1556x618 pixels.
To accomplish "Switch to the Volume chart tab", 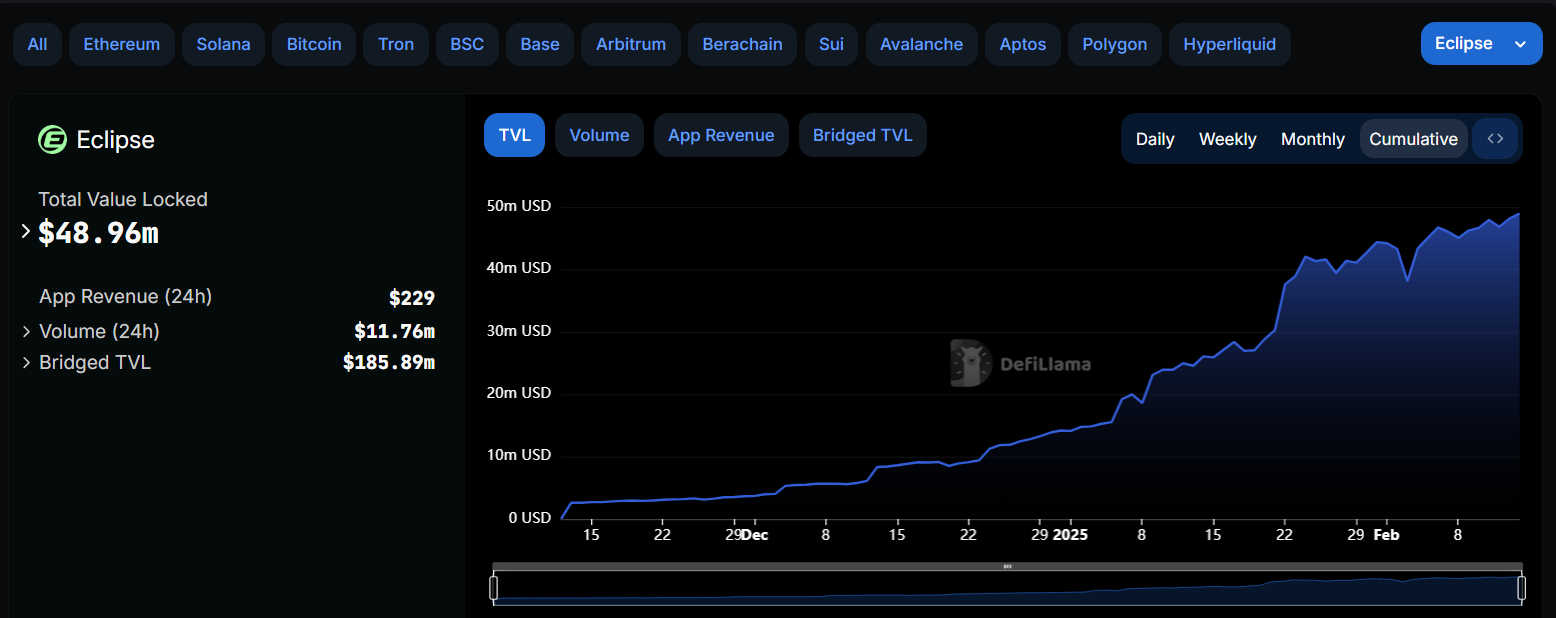I will coord(599,134).
